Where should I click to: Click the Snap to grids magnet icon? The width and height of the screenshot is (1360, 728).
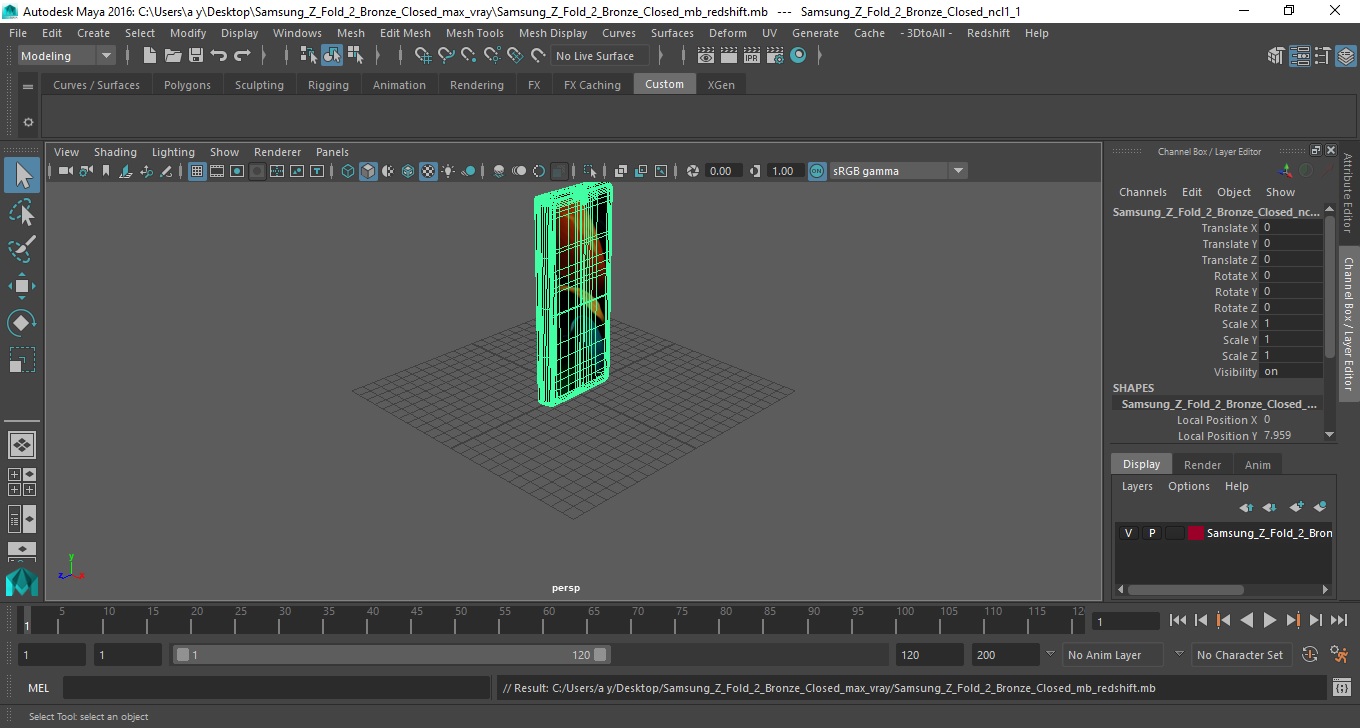click(x=424, y=56)
